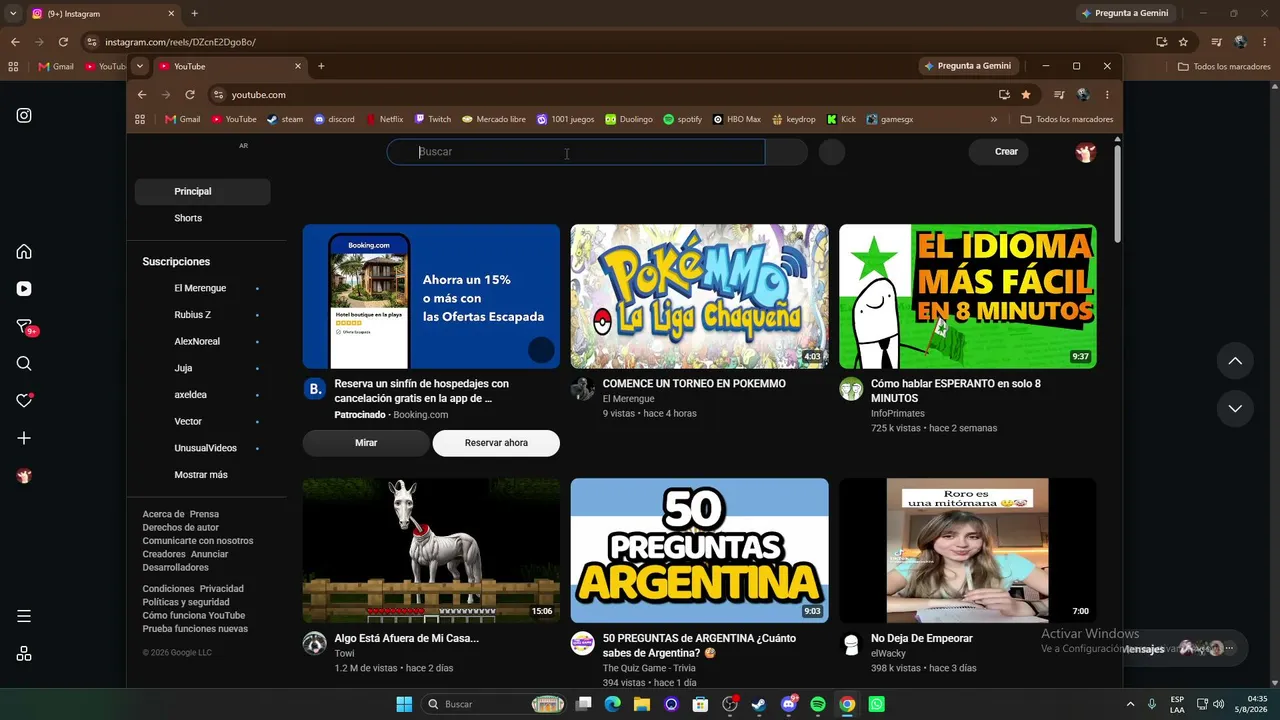
Task: Click the Instagram create plus icon
Action: [x=24, y=438]
